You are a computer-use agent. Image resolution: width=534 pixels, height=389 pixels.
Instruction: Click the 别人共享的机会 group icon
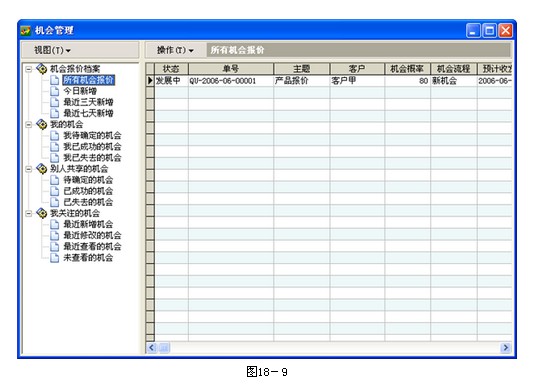point(42,169)
